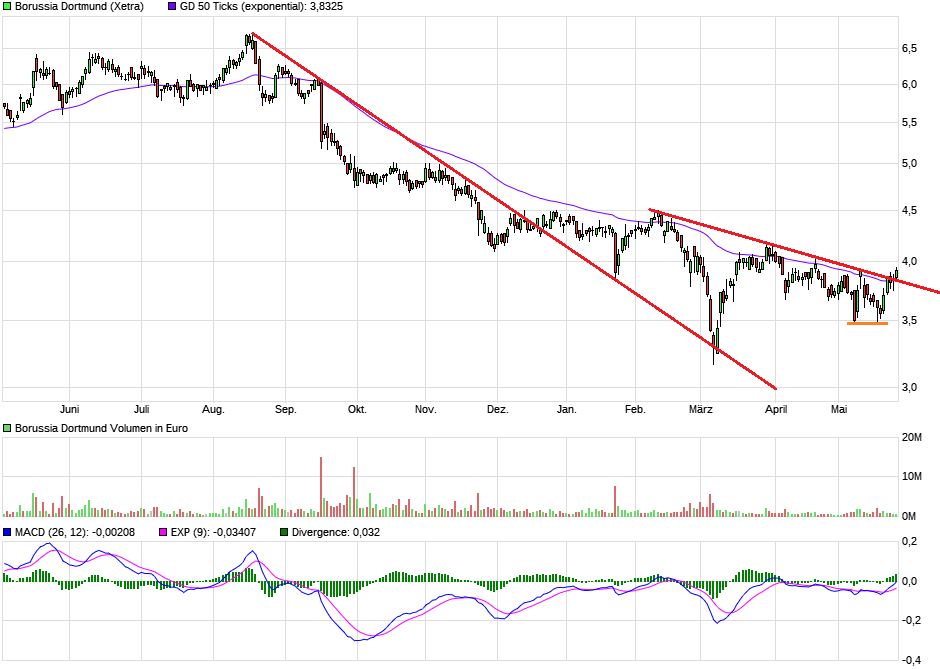Click the purple GD 50 Ticks legend square
The image size is (940, 669).
(x=170, y=7)
